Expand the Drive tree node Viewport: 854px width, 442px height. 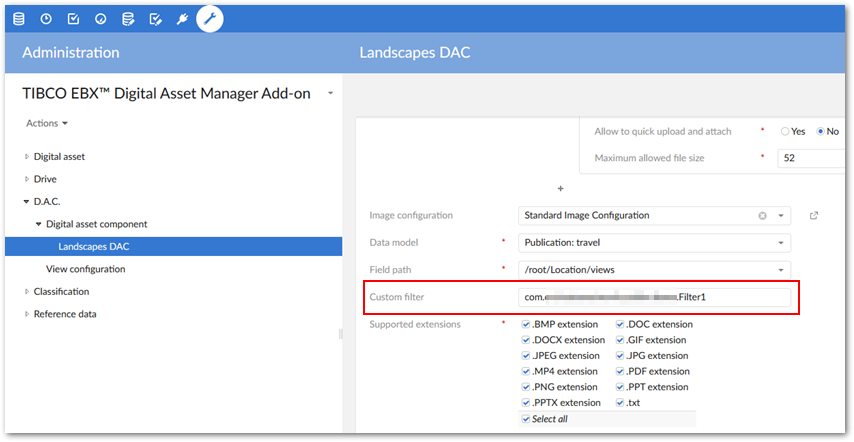point(27,179)
